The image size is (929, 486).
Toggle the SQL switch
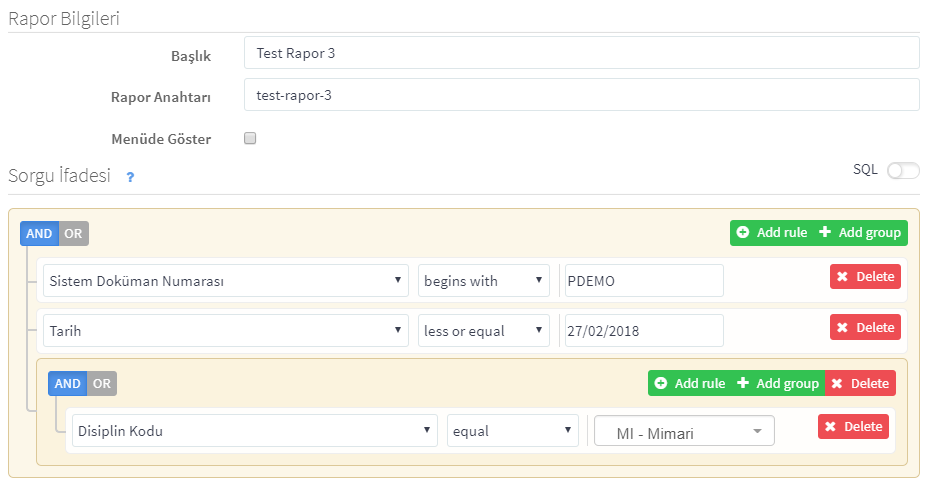[903, 171]
